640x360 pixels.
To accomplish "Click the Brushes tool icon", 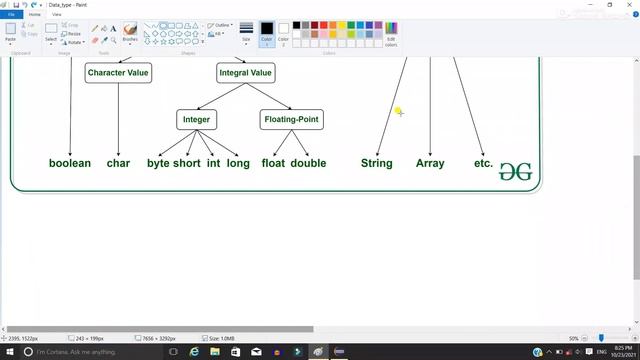I will (x=130, y=29).
